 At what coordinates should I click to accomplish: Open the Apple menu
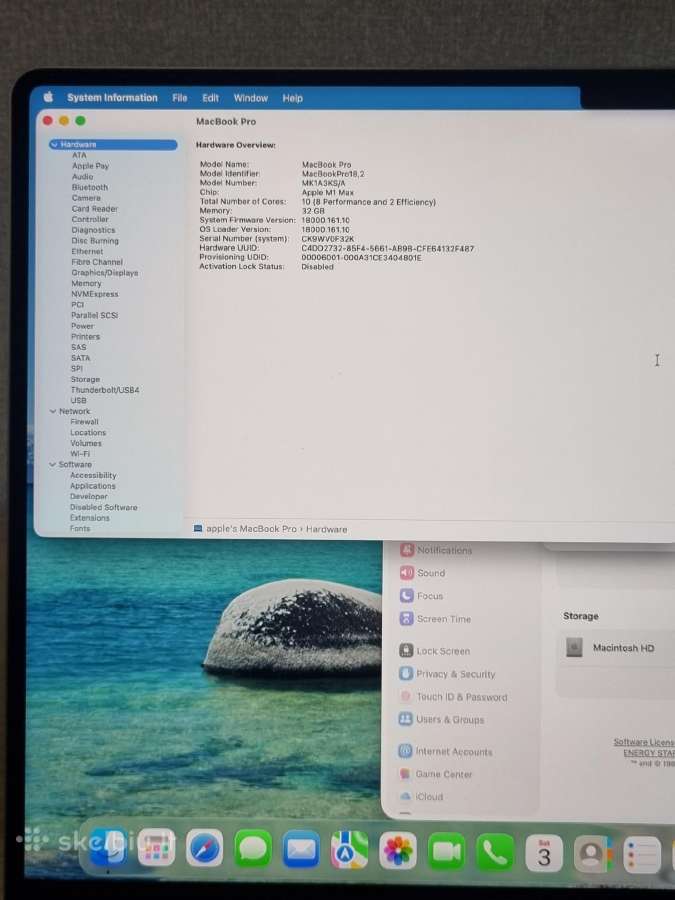(48, 97)
